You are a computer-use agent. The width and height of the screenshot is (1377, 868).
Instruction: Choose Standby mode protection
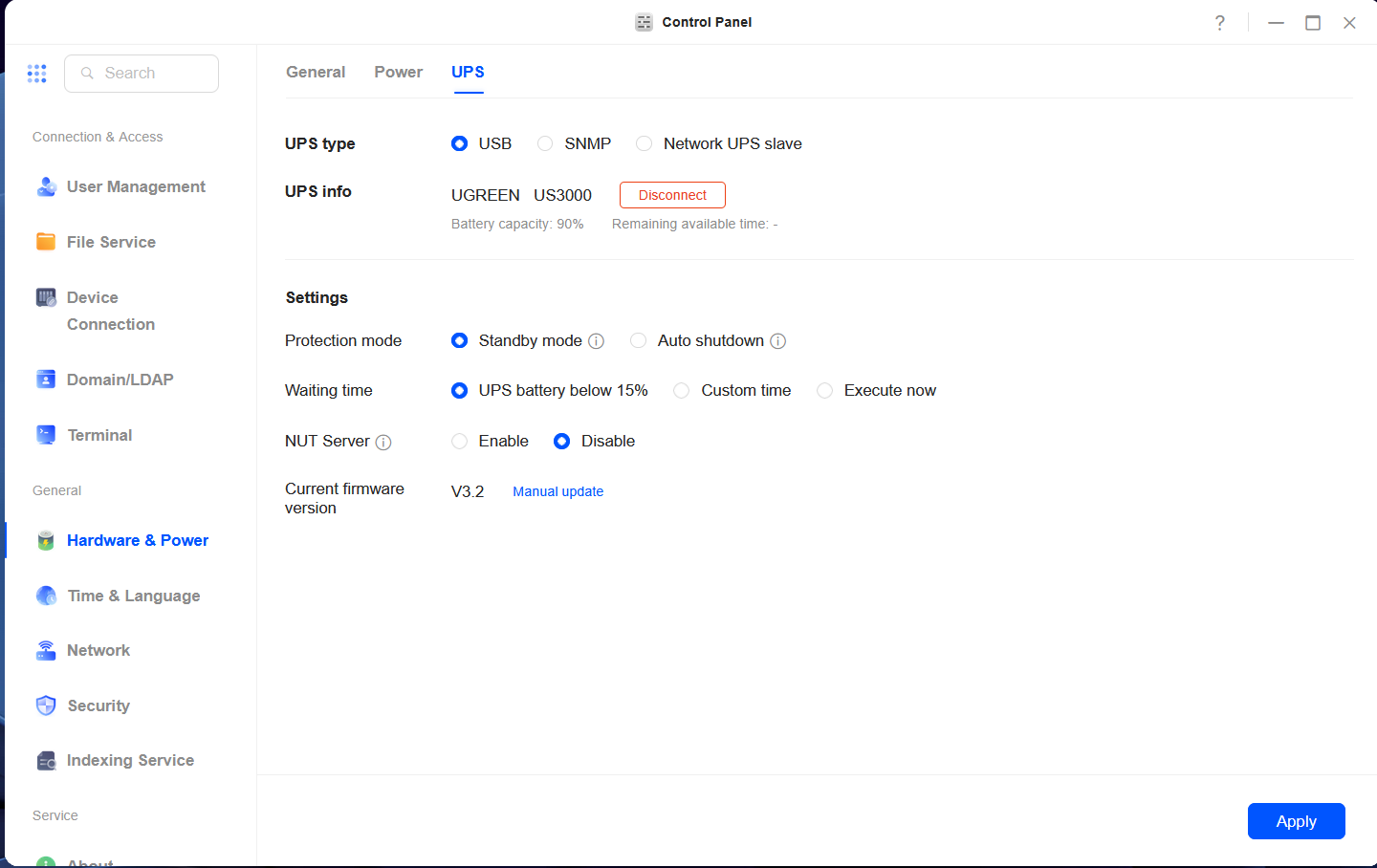(x=460, y=340)
